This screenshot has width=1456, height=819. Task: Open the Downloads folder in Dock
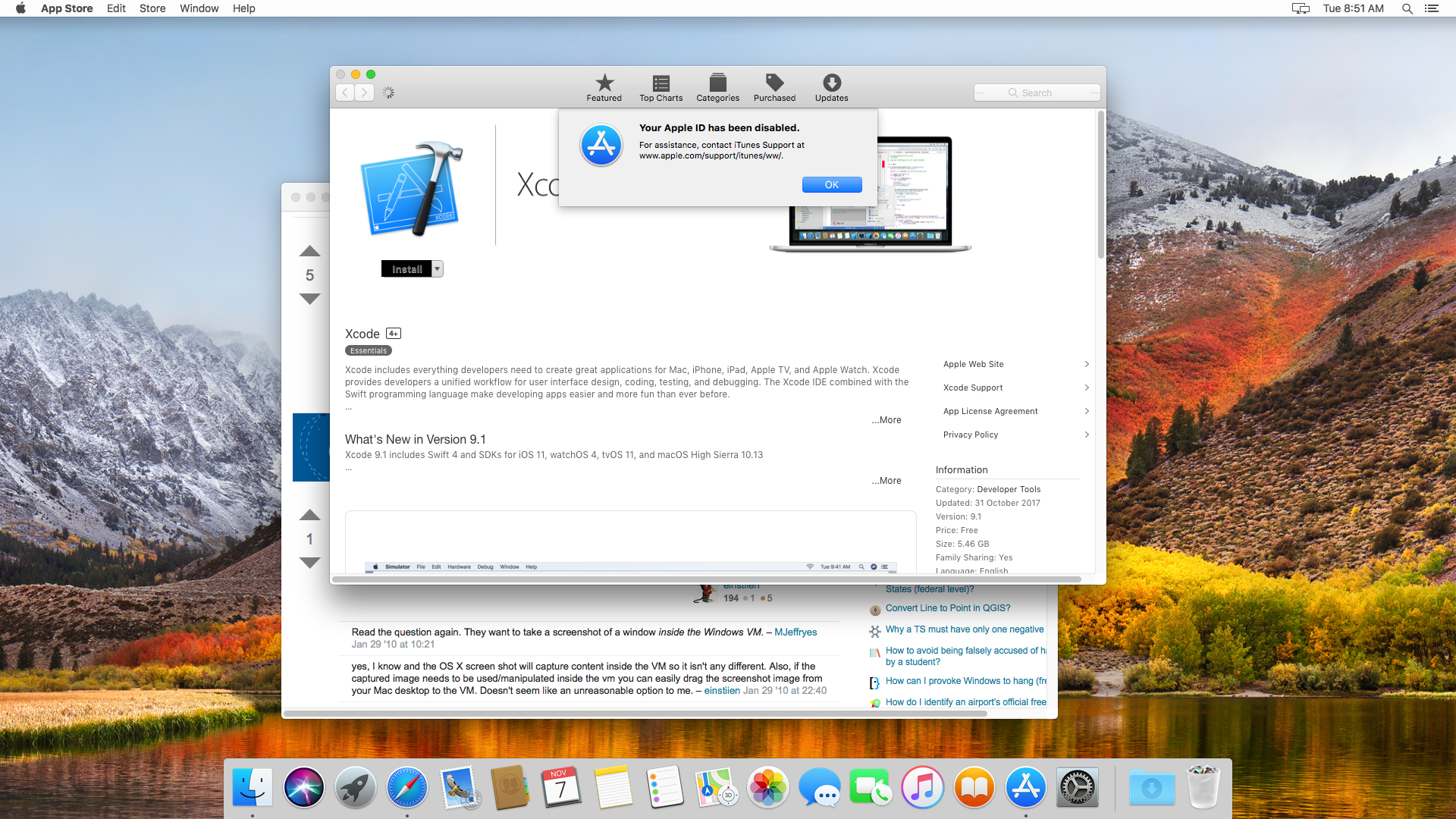1152,787
